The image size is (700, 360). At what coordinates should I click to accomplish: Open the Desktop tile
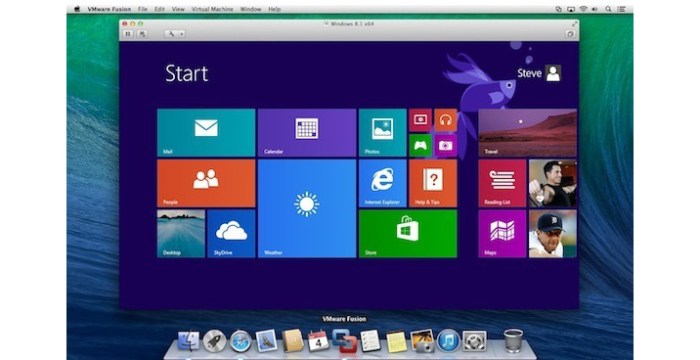(x=181, y=234)
